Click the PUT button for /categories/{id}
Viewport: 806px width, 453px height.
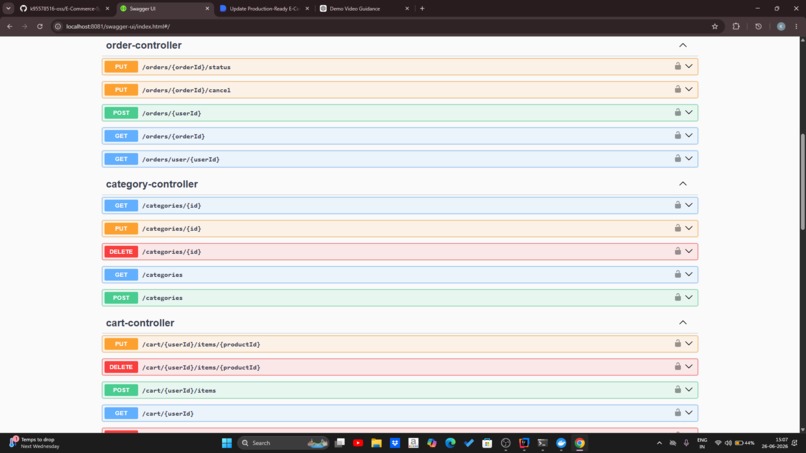point(121,228)
